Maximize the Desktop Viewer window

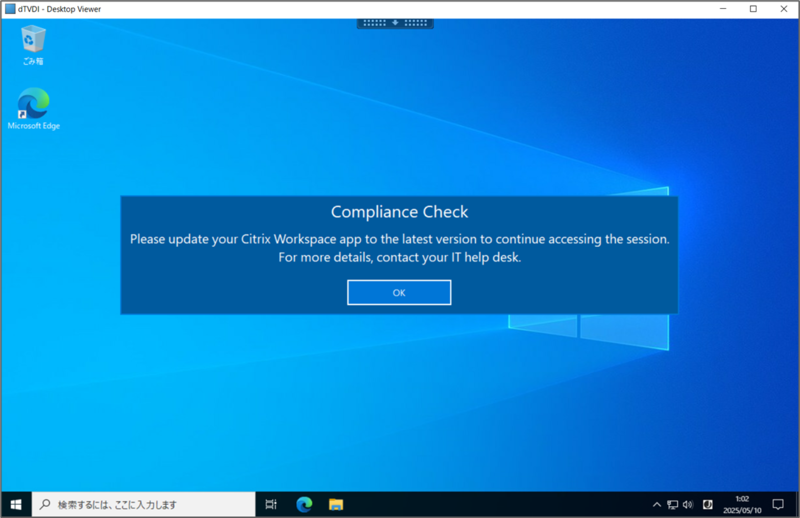pyautogui.click(x=753, y=9)
